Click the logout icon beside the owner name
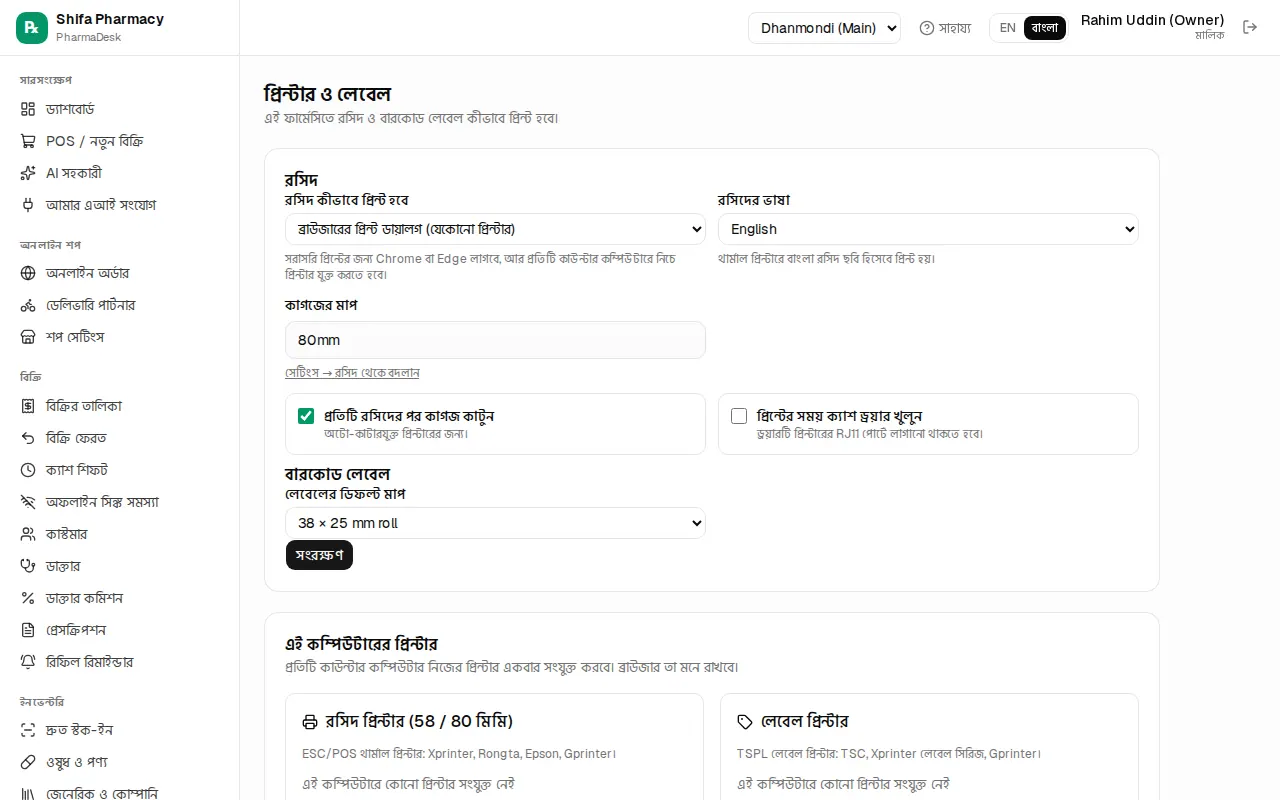 tap(1250, 27)
